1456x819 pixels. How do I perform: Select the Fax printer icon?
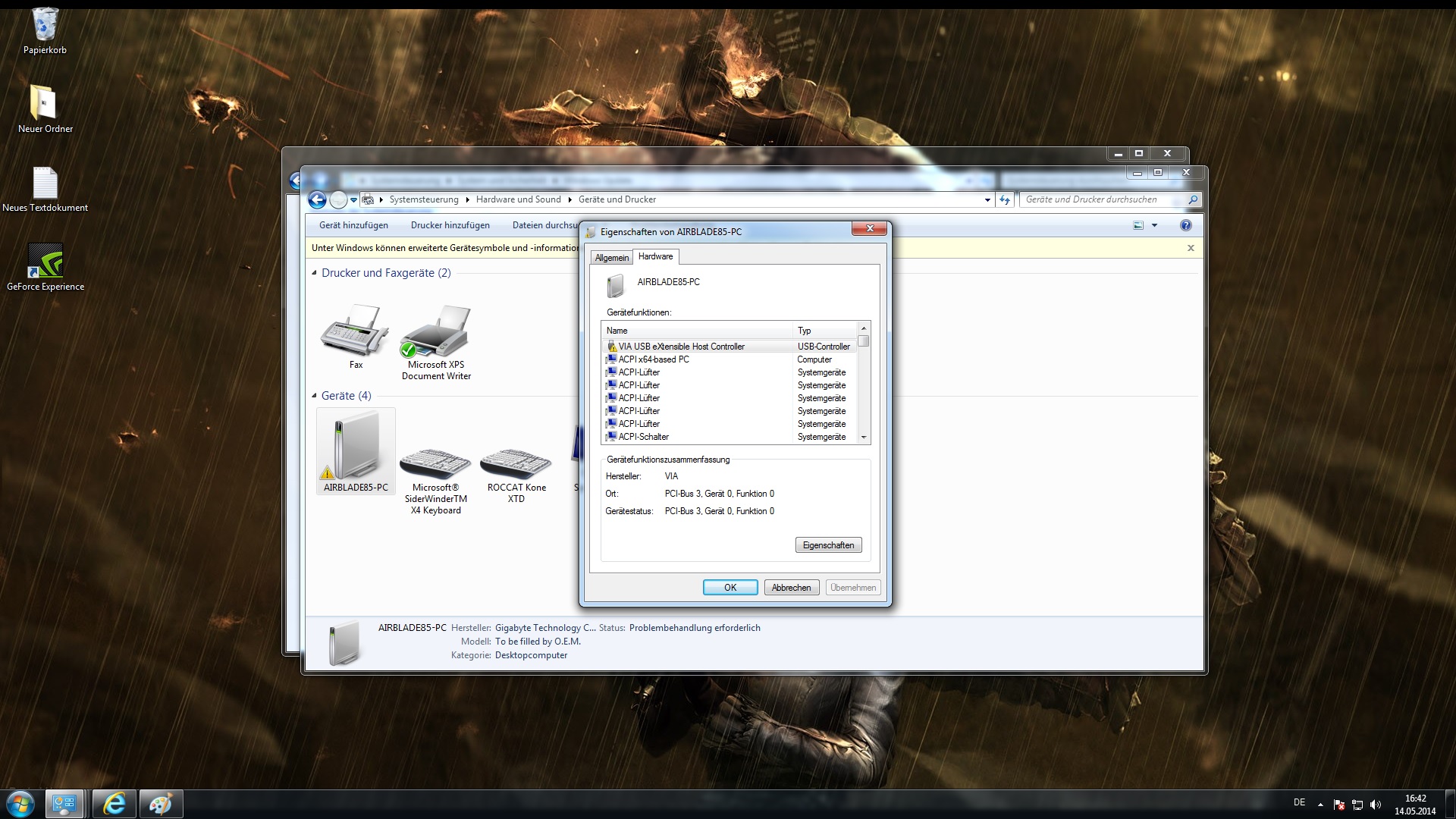[355, 332]
